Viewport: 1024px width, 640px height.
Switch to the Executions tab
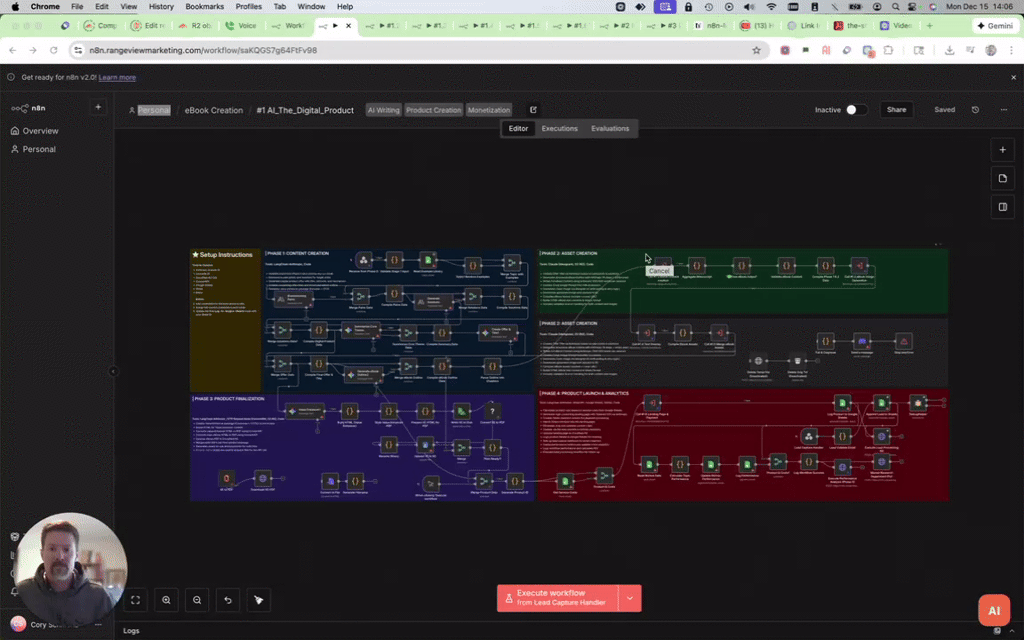point(559,128)
